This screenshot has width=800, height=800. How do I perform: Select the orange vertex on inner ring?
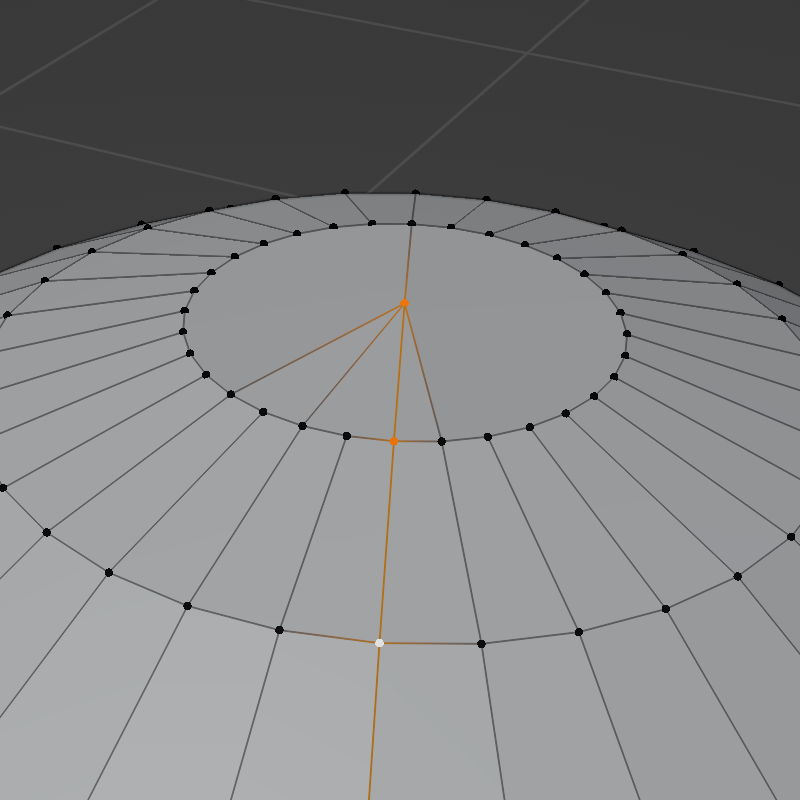pyautogui.click(x=393, y=441)
